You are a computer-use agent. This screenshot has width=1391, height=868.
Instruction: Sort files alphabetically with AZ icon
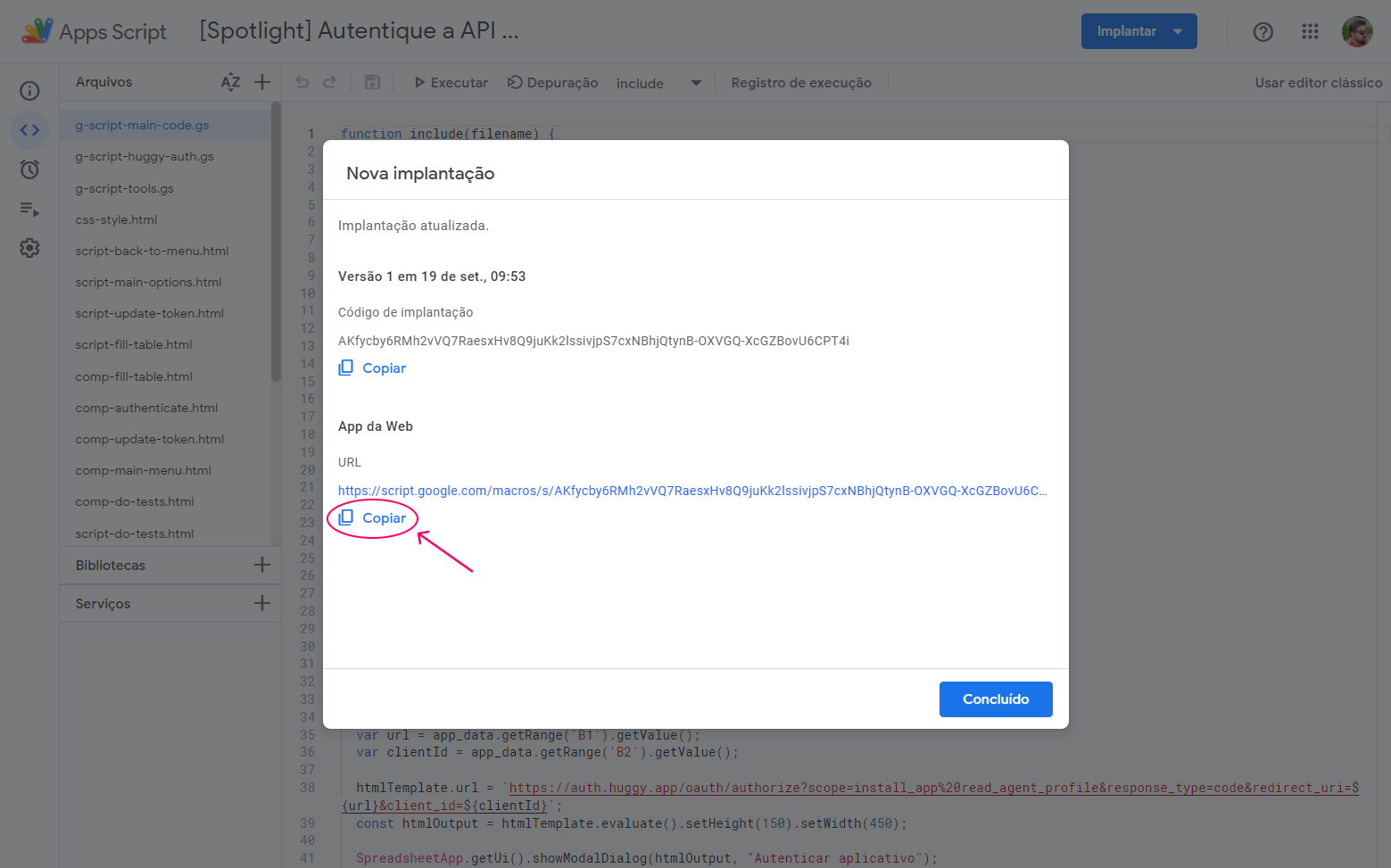(x=230, y=82)
